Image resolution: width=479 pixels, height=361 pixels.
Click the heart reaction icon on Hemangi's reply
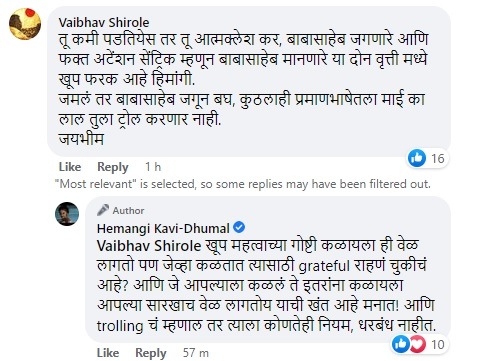[417, 344]
